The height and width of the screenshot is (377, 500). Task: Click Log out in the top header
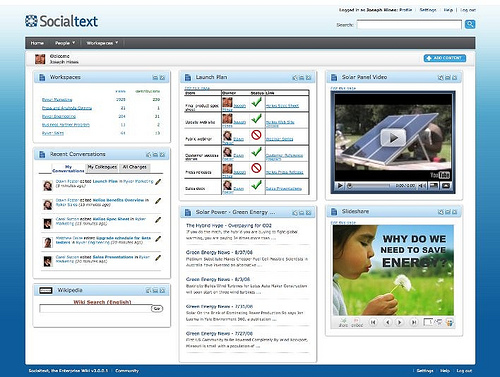(x=468, y=10)
